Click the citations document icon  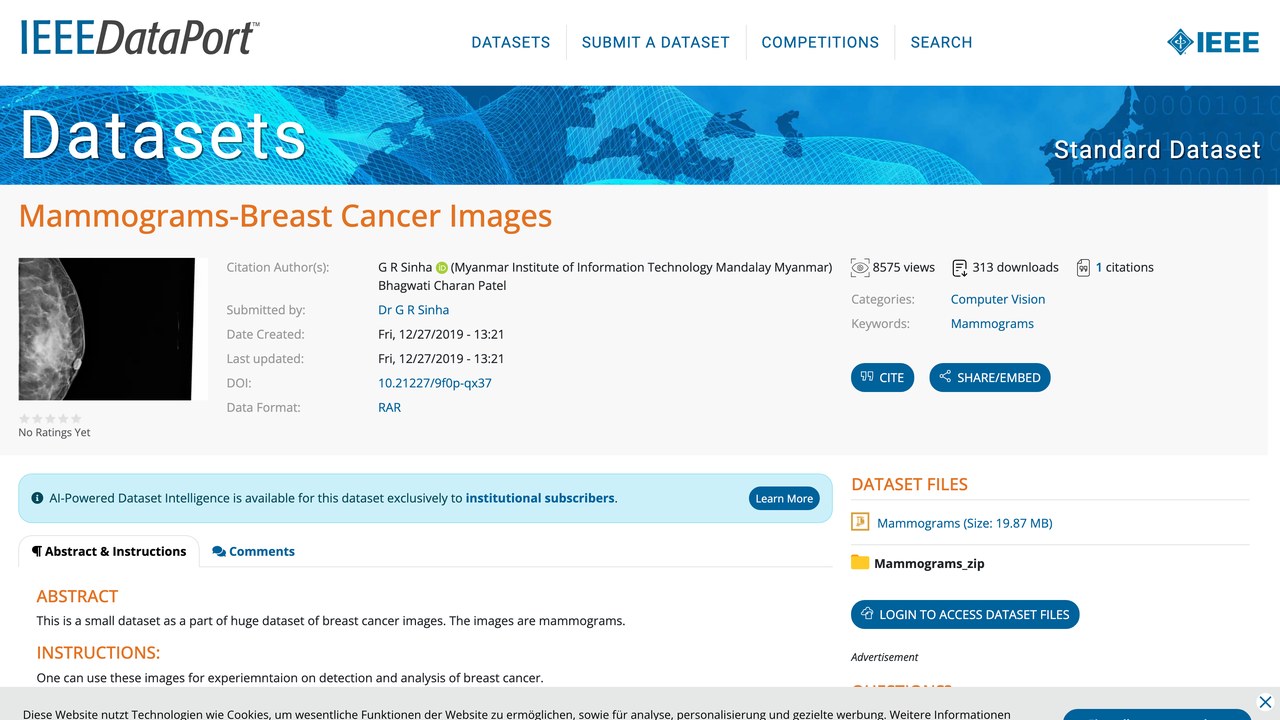click(x=1083, y=268)
